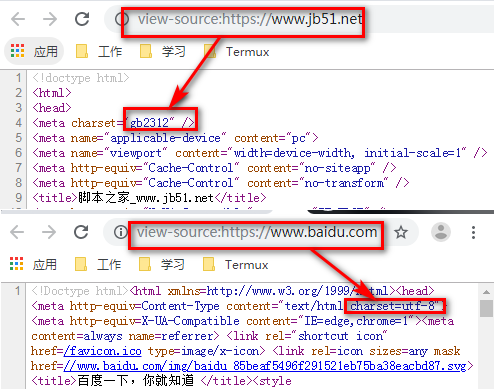
Task: Click the address bar showing view-source:https://www.baidu.com
Action: click(x=257, y=232)
